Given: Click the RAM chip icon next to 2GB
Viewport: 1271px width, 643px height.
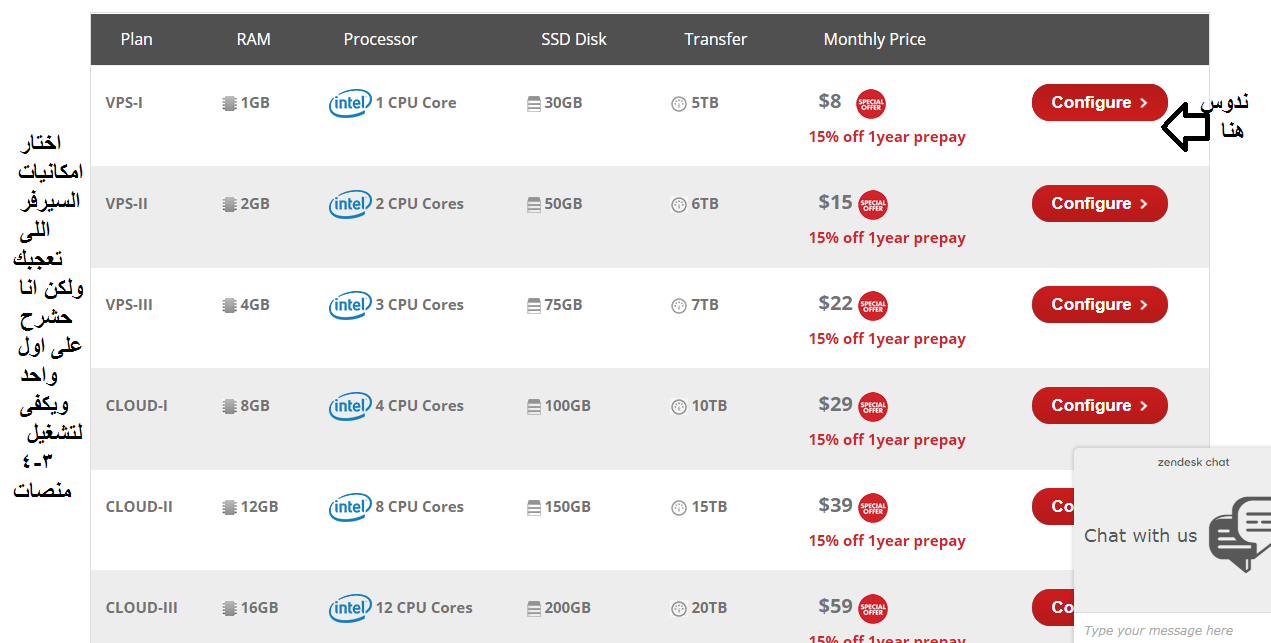Looking at the screenshot, I should click(x=229, y=204).
